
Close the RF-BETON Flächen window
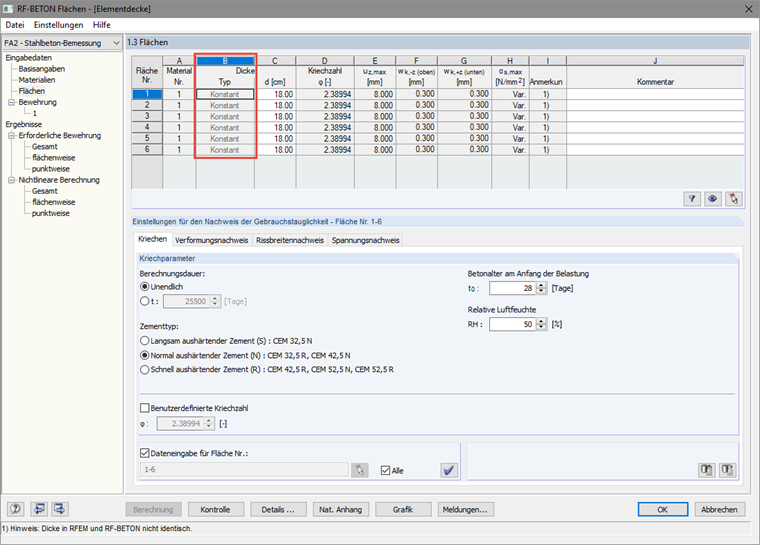tap(748, 9)
